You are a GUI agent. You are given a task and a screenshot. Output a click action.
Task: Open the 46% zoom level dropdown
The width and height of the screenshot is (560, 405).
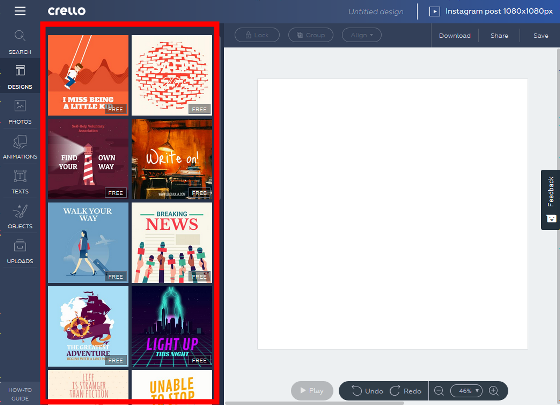tap(466, 391)
